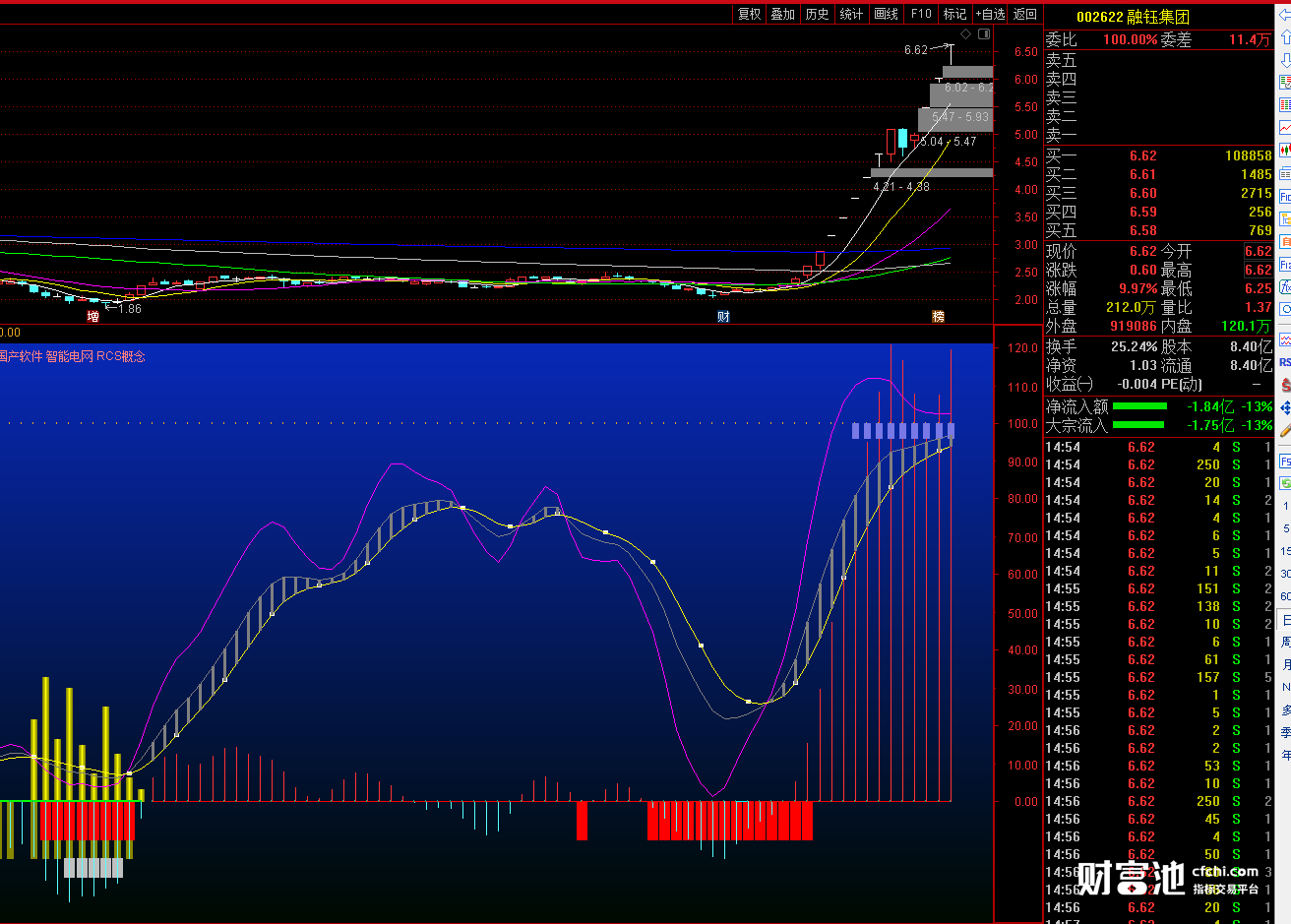Click the 返回 back button
The width and height of the screenshot is (1291, 924).
[1025, 14]
